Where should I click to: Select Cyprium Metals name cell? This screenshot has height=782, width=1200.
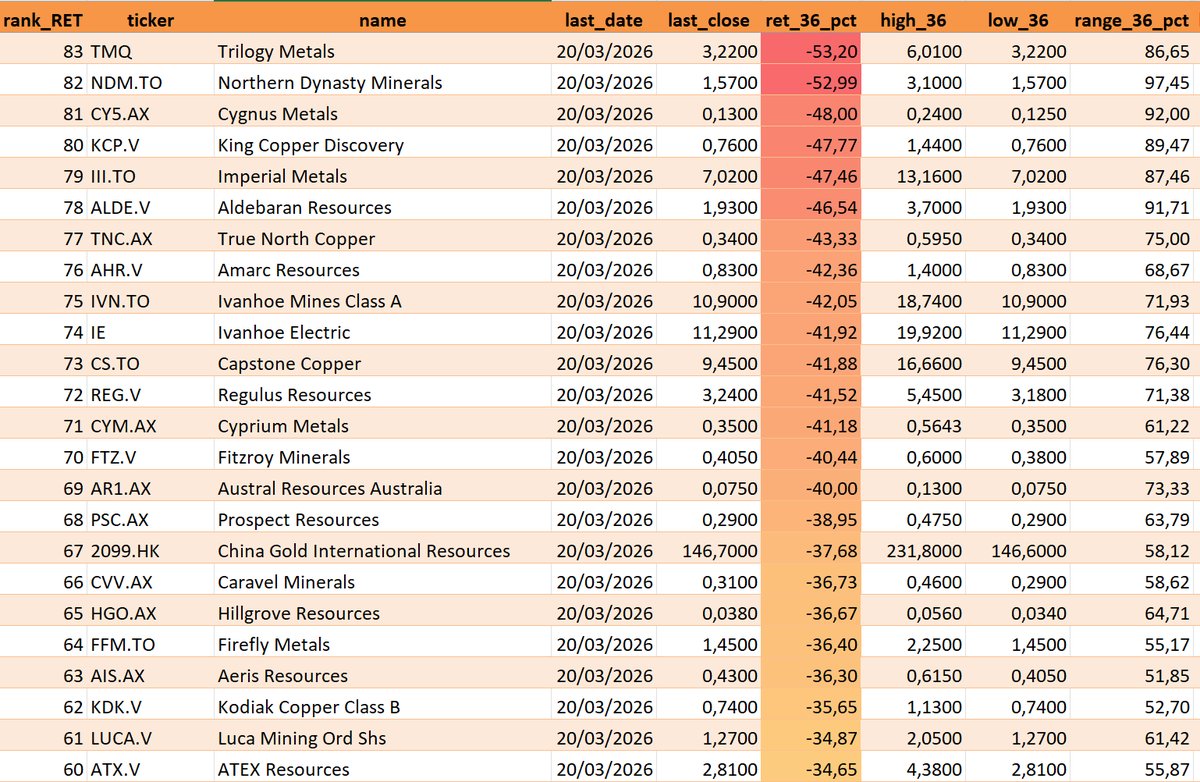click(382, 426)
